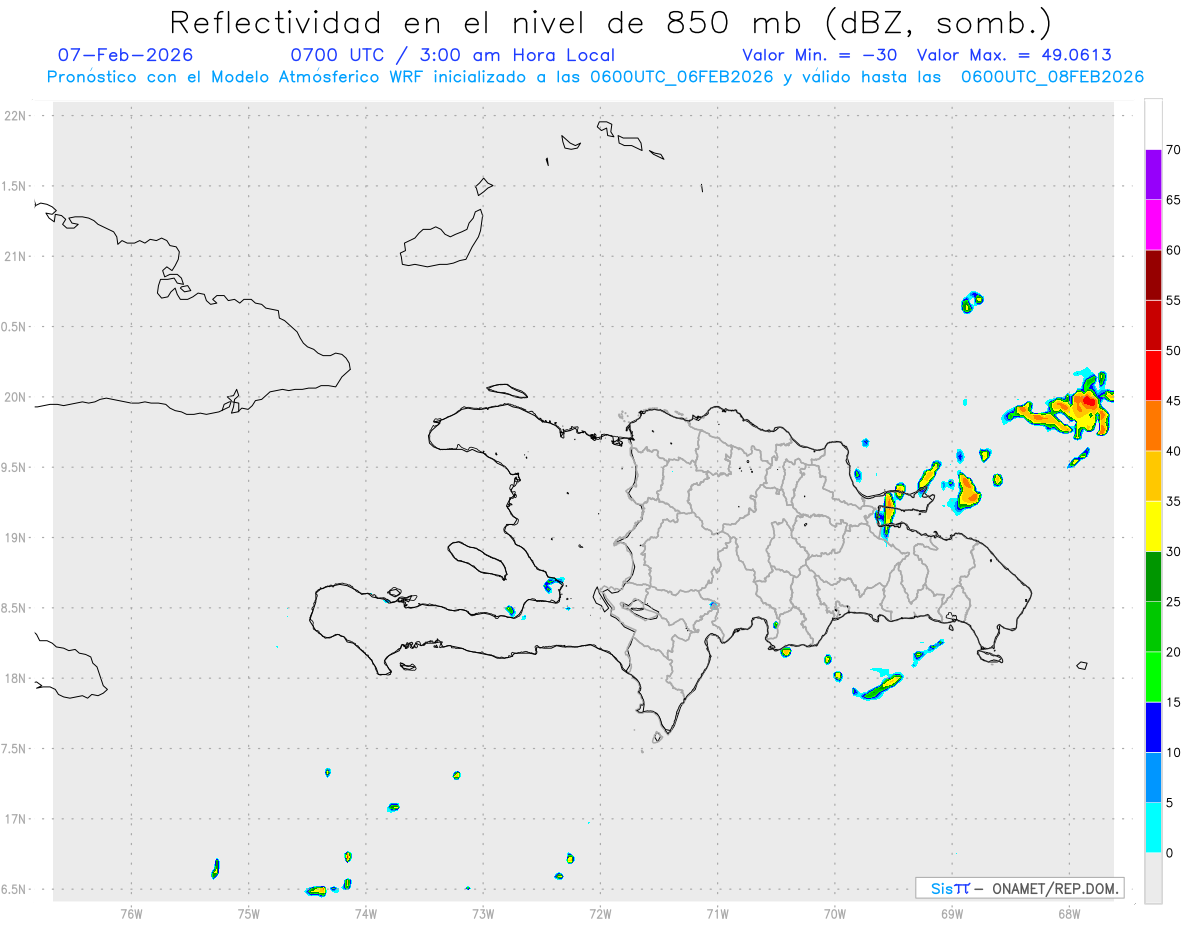Click the red-core storm cell near 20N 68W
This screenshot has height=927, width=1200.
click(1087, 402)
